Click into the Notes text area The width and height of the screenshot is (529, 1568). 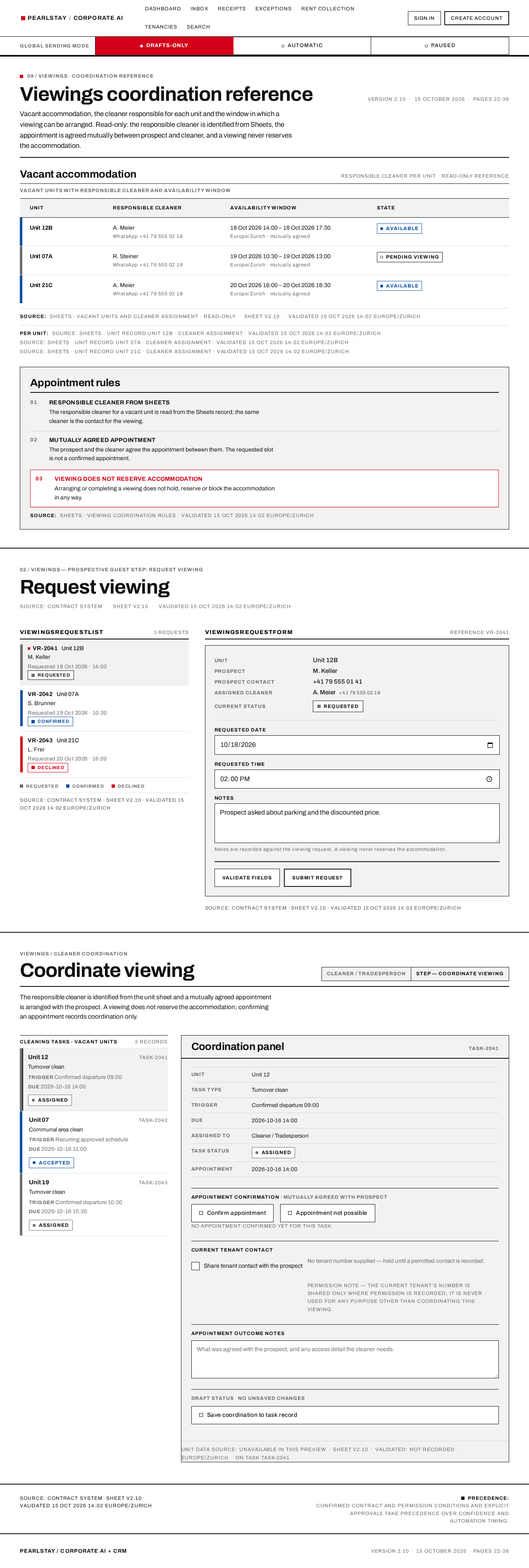(357, 824)
